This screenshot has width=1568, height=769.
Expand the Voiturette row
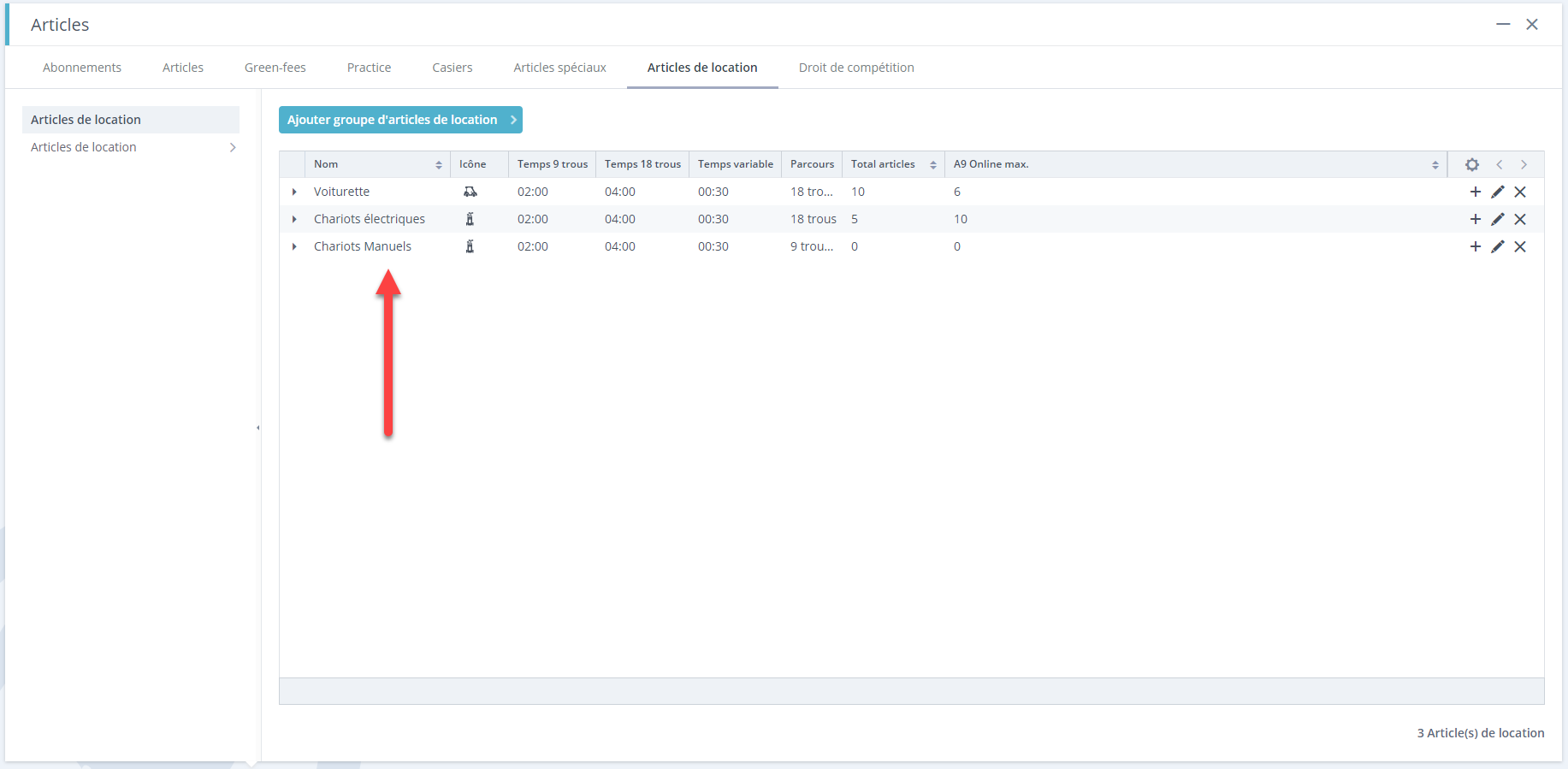pyautogui.click(x=294, y=192)
